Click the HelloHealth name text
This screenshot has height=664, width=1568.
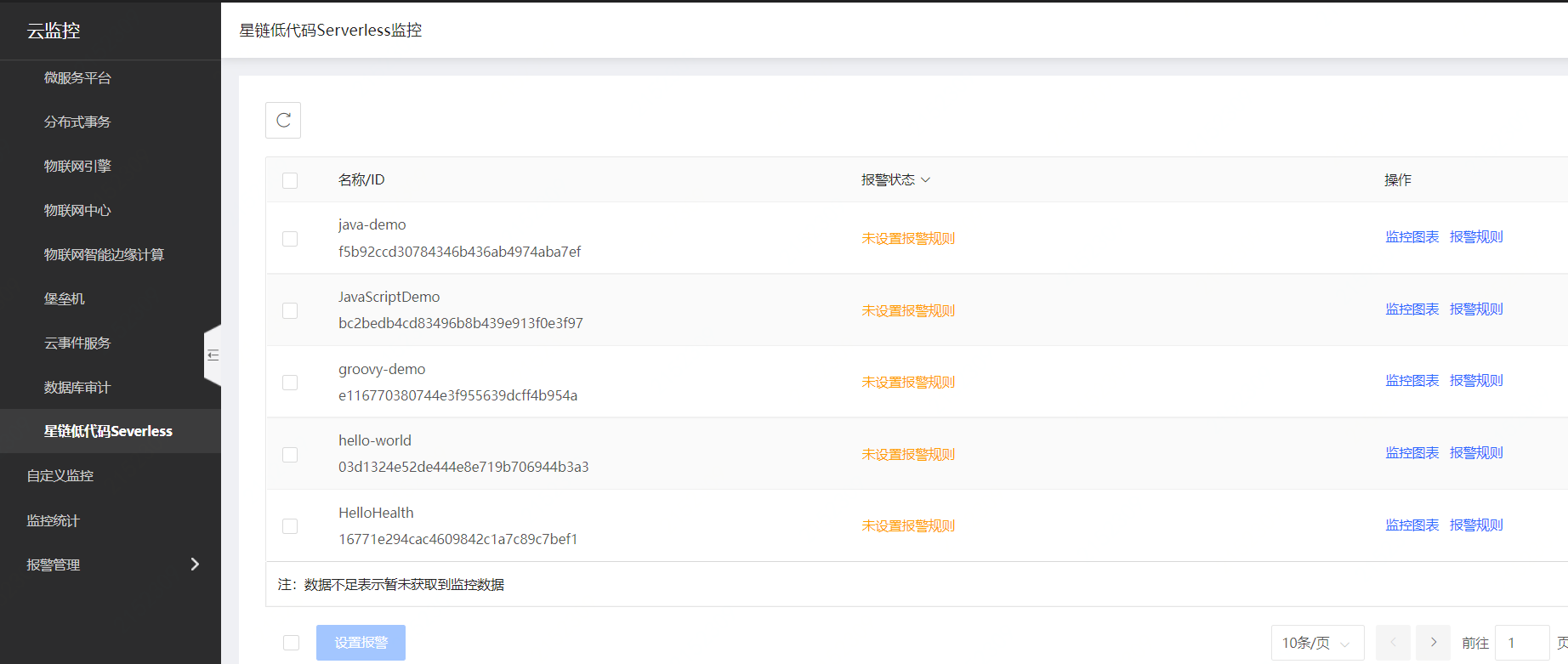[376, 513]
